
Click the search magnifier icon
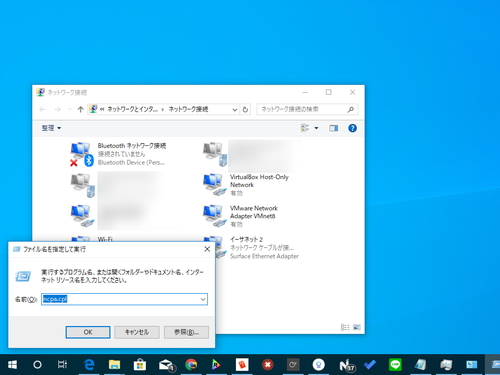pyautogui.click(x=351, y=109)
